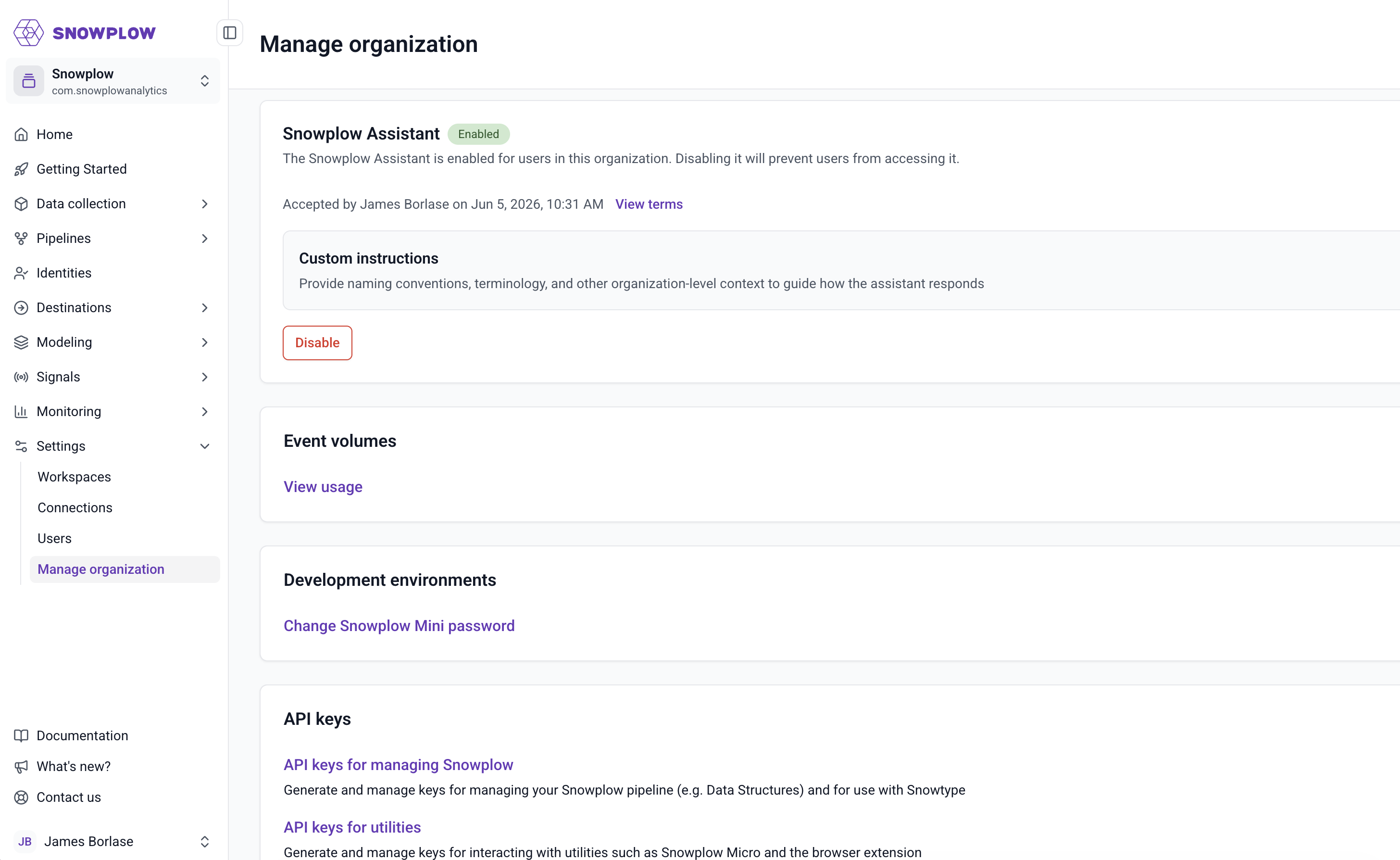Collapse the Settings submenu chevron
Image resolution: width=1400 pixels, height=860 pixels.
pyautogui.click(x=205, y=447)
